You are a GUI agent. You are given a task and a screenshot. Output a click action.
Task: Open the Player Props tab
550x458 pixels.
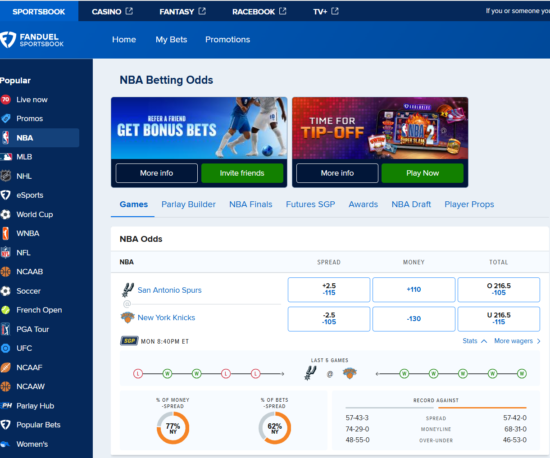click(x=469, y=204)
